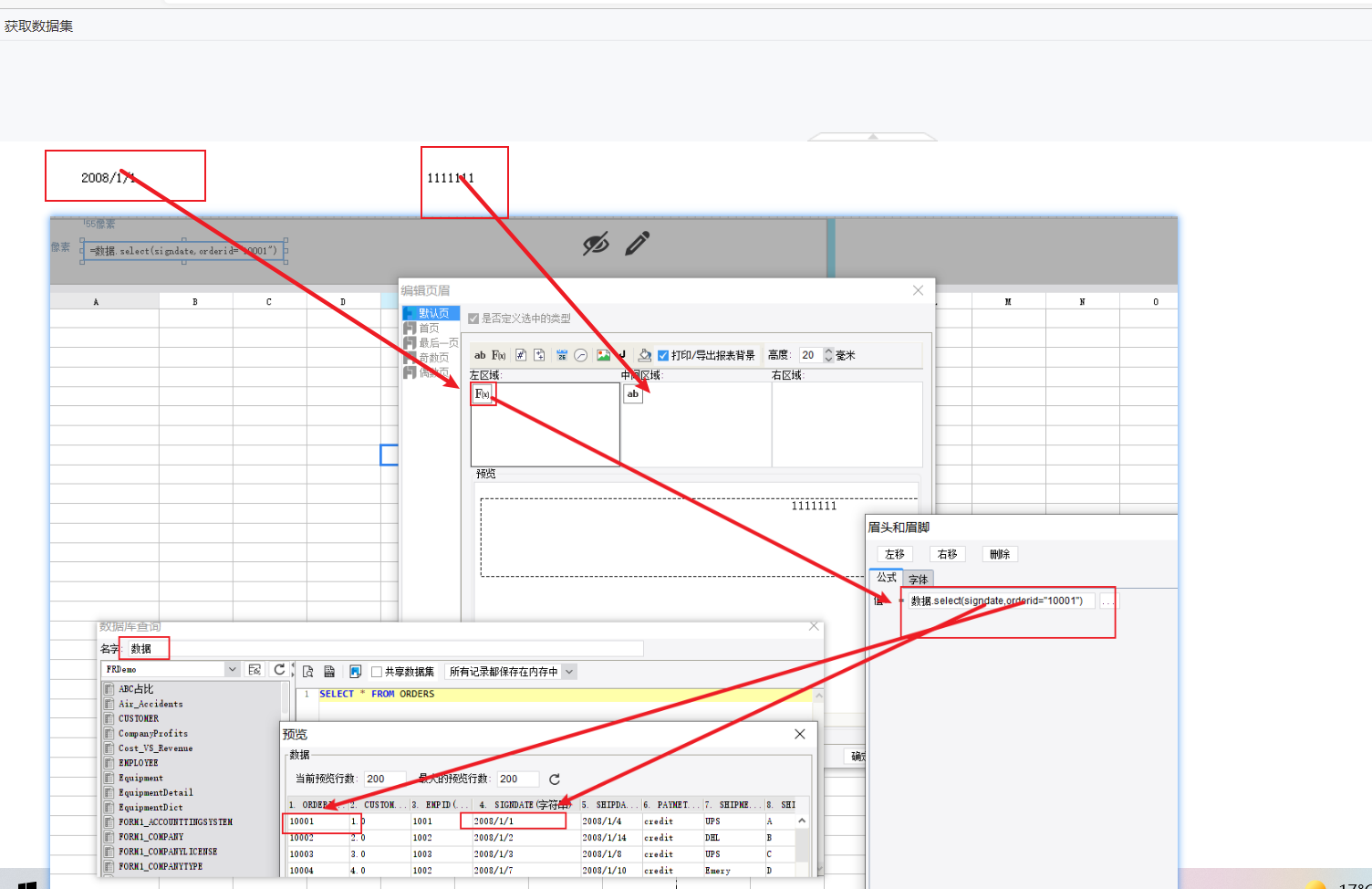Increase the 高度 height spinner value
The height and width of the screenshot is (889, 1372).
coord(828,351)
